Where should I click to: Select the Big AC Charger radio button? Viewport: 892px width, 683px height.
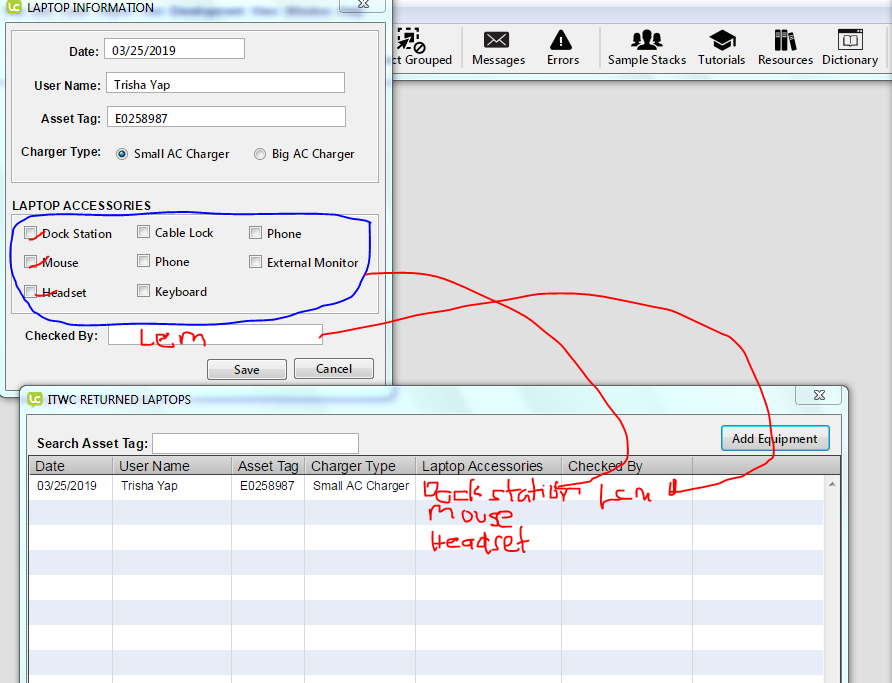click(260, 154)
